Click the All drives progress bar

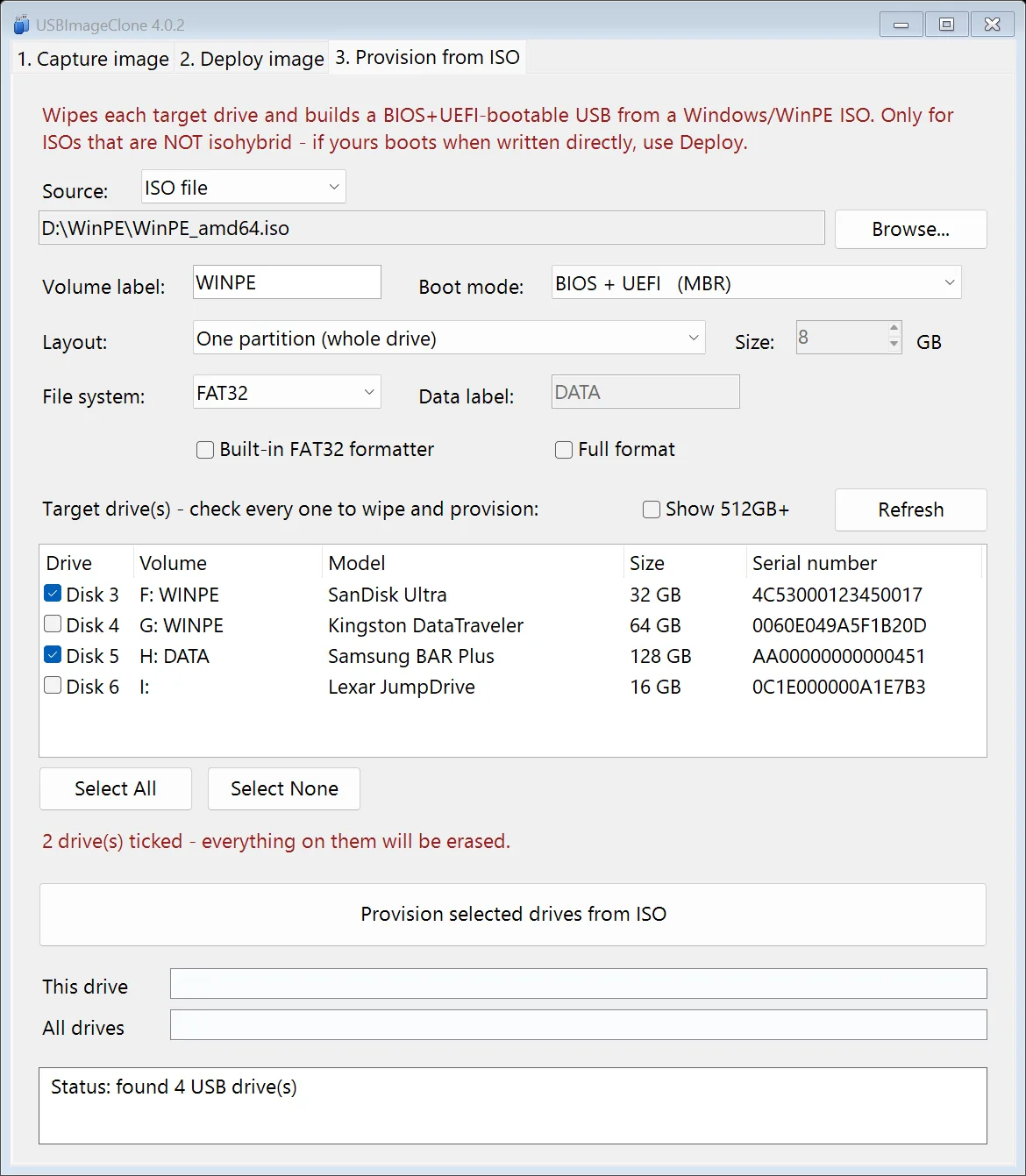click(x=579, y=1025)
